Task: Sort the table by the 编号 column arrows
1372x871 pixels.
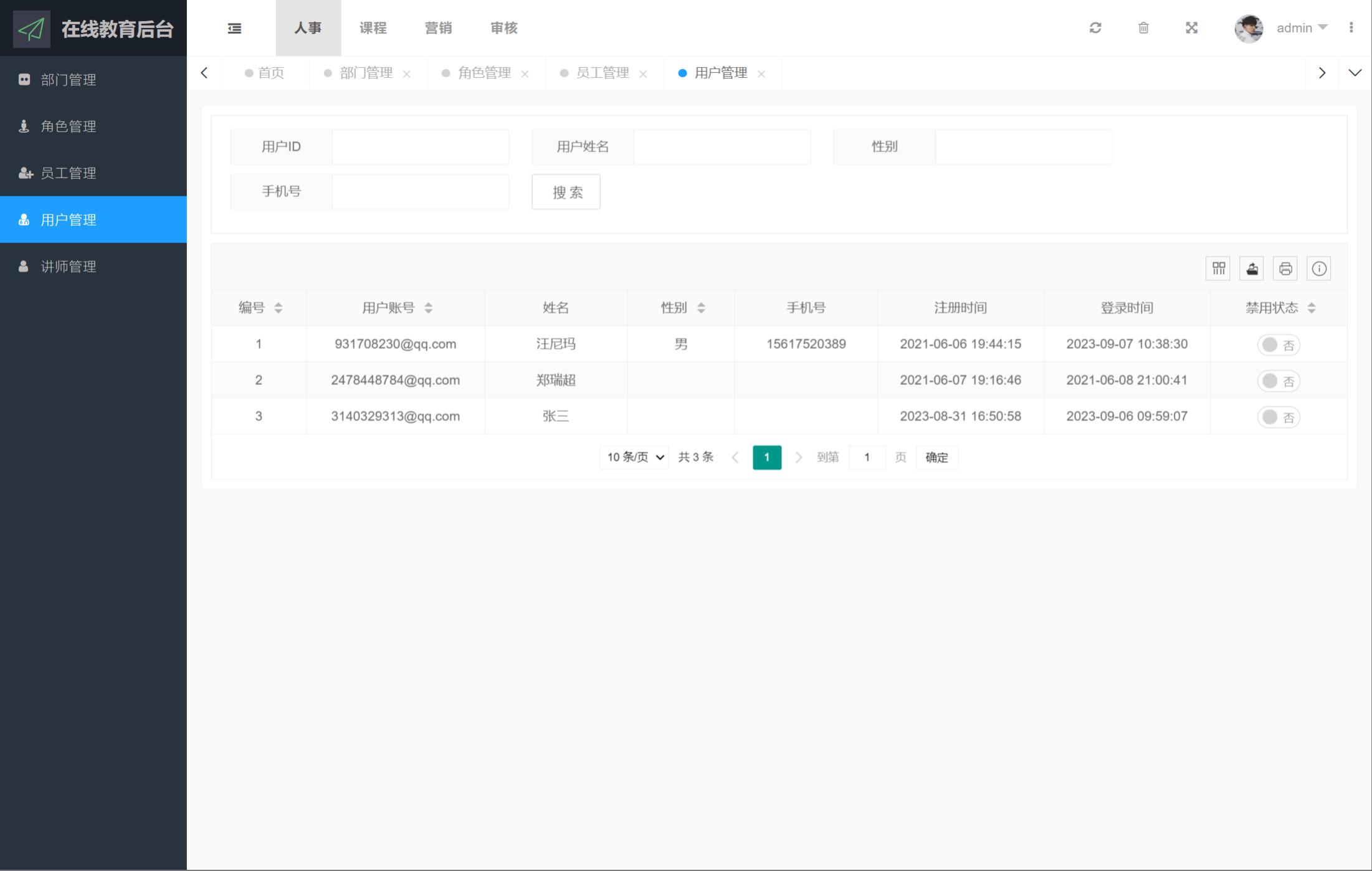Action: (x=279, y=308)
